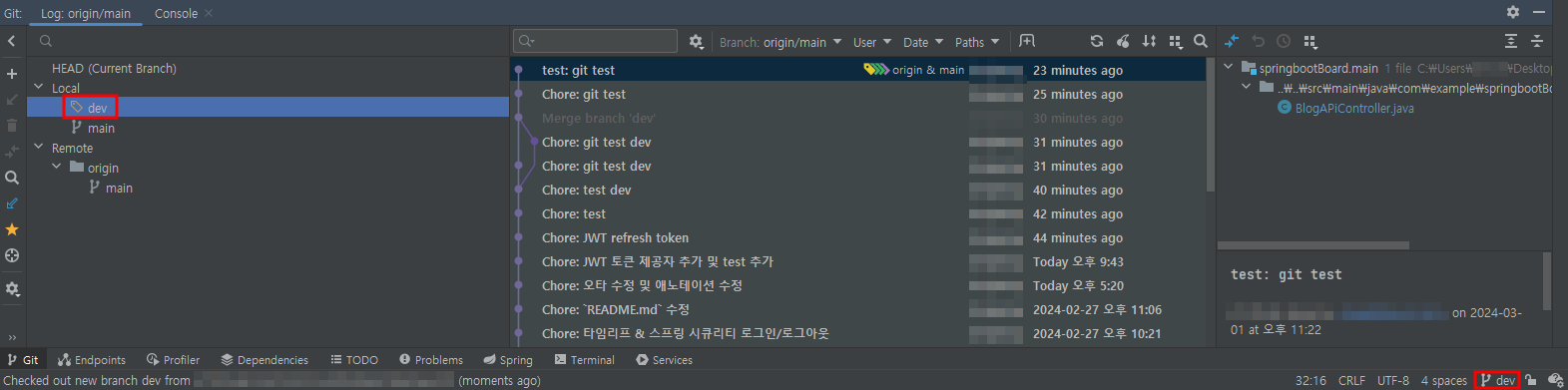Click the Cherry-Pick icon
This screenshot has height=390, width=1568.
[x=1123, y=41]
